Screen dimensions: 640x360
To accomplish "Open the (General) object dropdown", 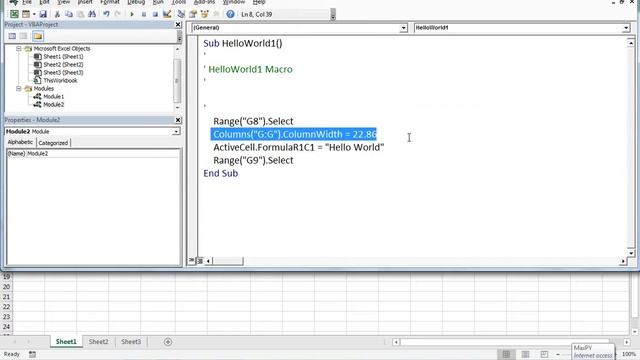I will click(403, 28).
